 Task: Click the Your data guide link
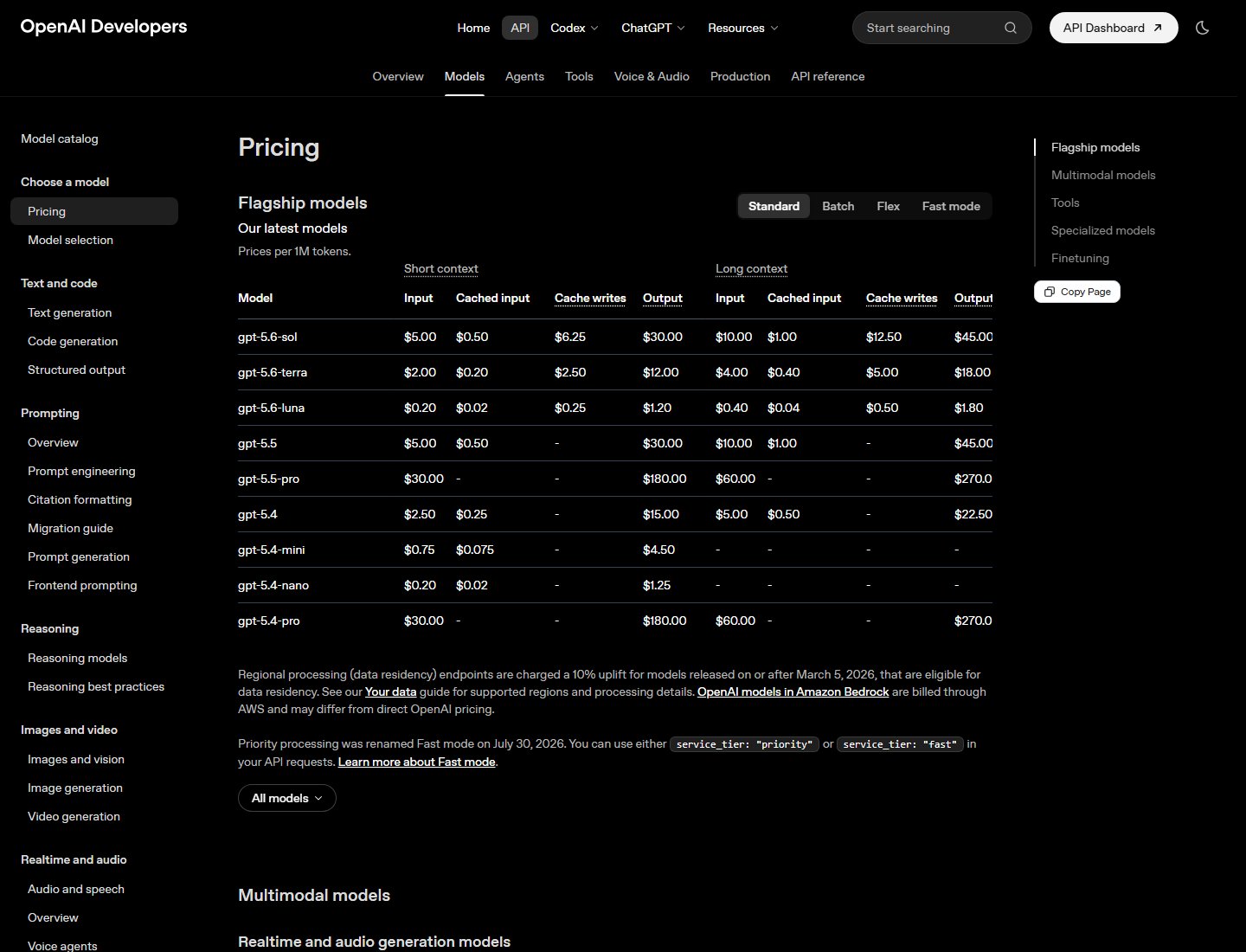click(390, 691)
